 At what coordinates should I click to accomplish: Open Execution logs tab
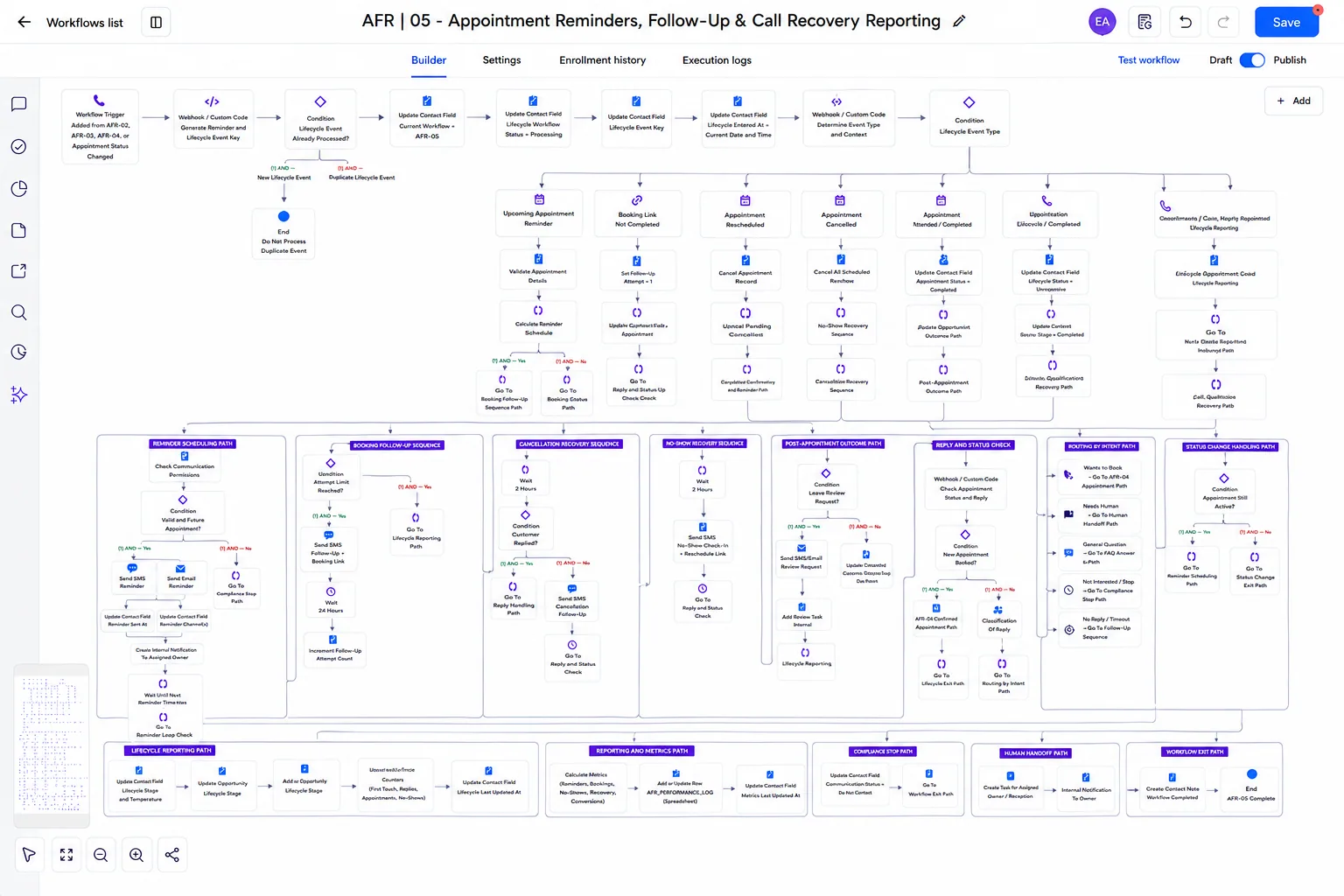717,60
